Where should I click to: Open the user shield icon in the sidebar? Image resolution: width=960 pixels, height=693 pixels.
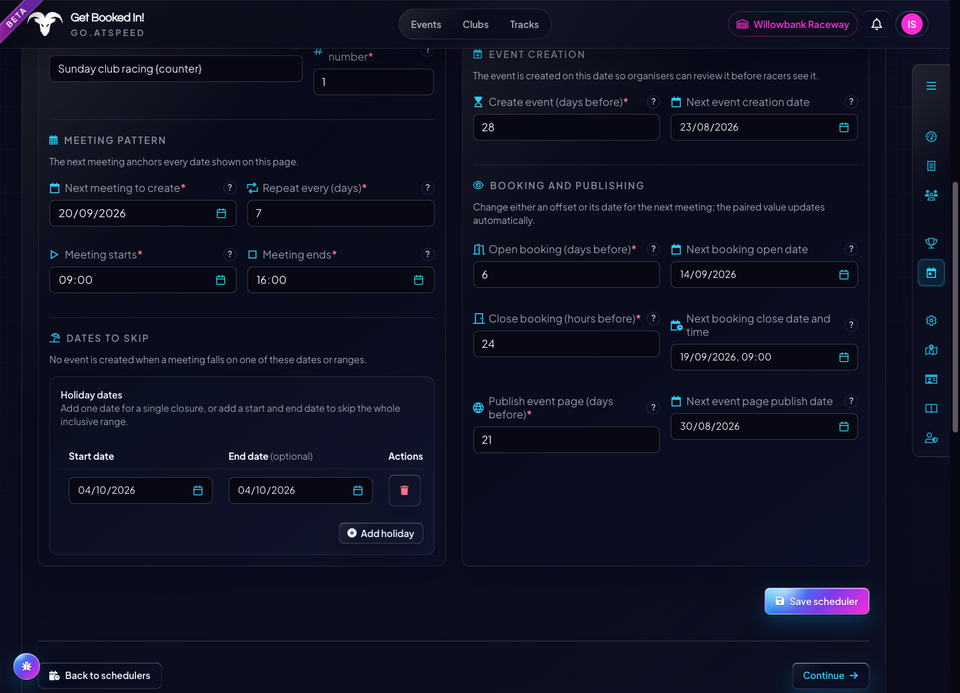pos(931,438)
